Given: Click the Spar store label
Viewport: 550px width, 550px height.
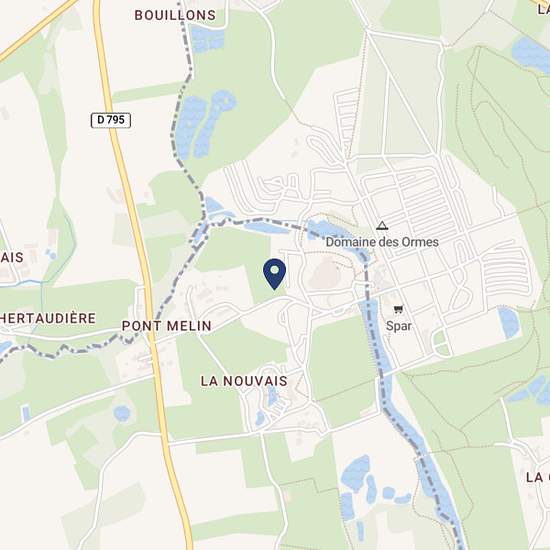Looking at the screenshot, I should coord(398,326).
